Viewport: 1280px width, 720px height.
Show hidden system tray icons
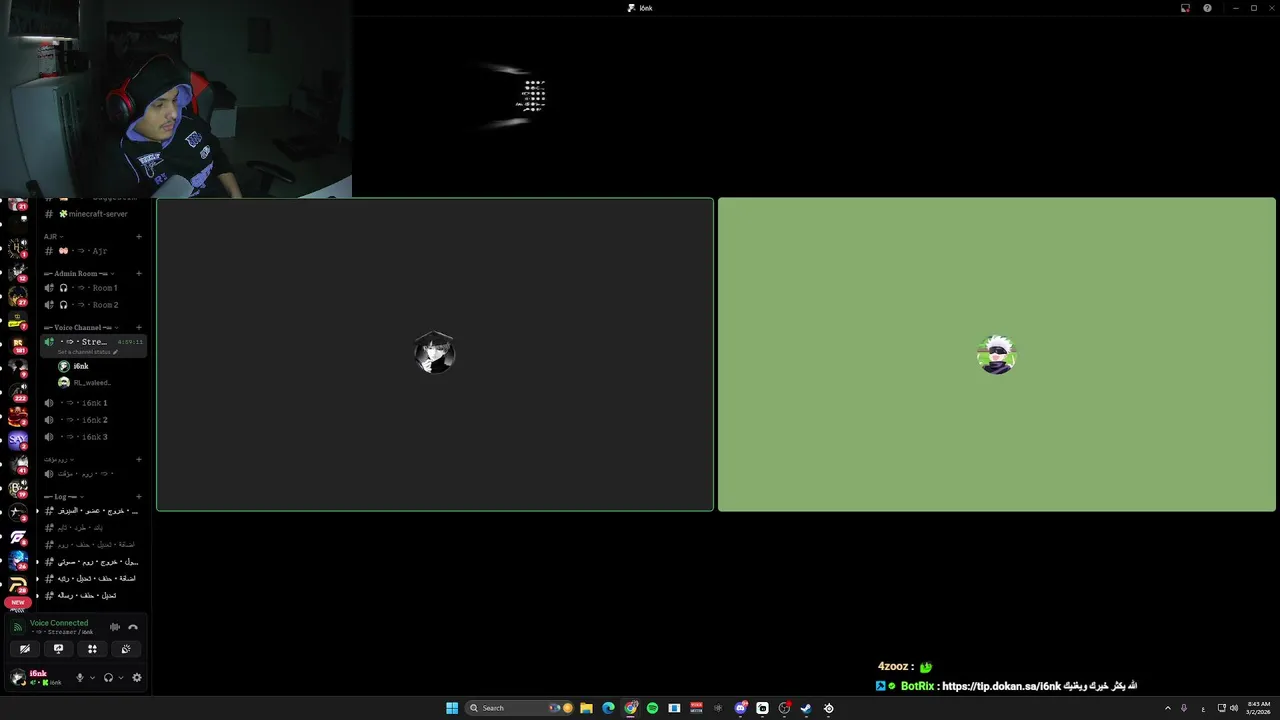coord(1167,708)
